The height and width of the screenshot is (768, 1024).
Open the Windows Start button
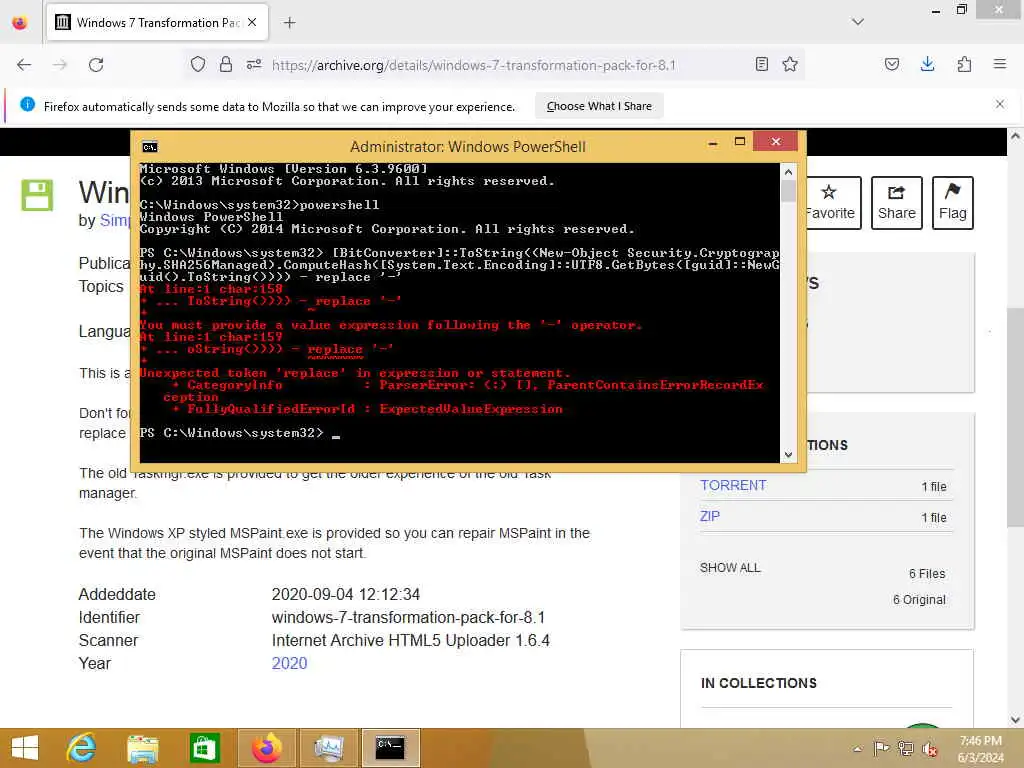click(x=25, y=748)
